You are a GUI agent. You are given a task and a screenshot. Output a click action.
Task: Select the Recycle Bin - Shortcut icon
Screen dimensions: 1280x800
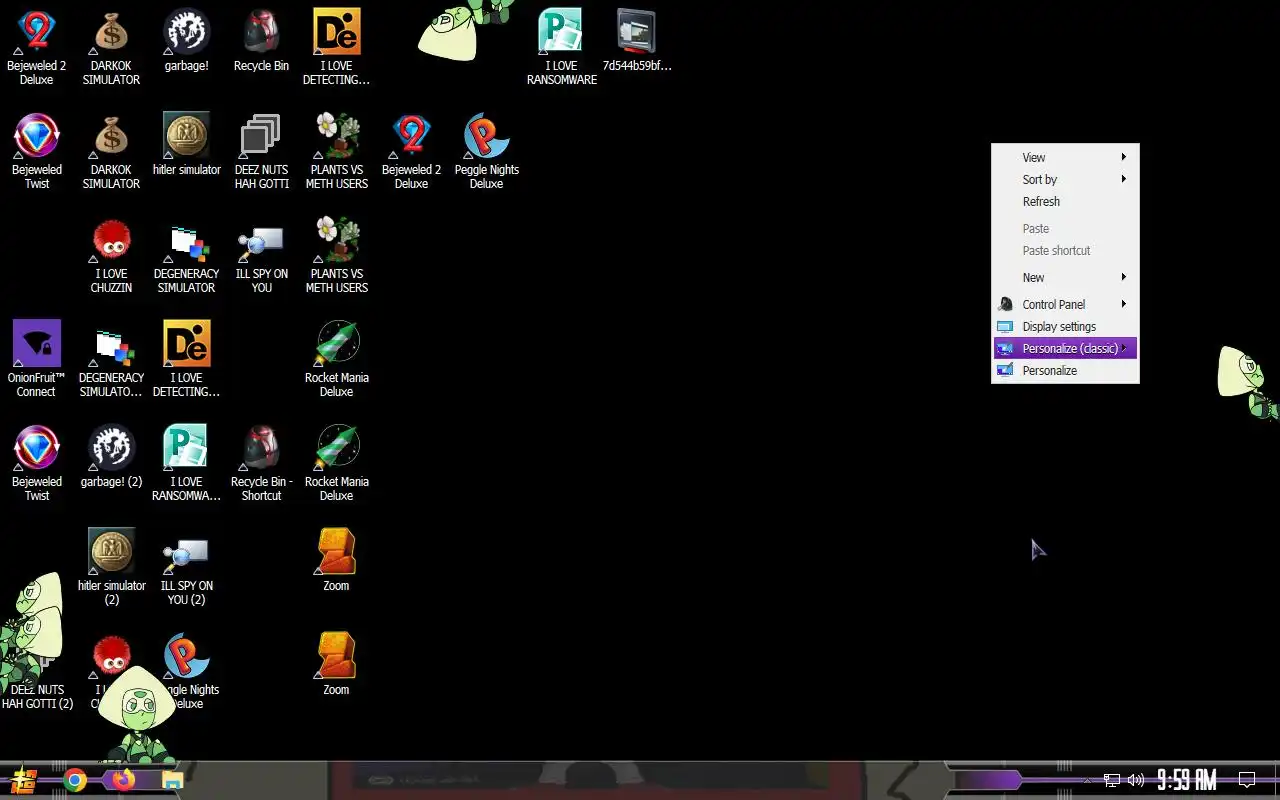(x=261, y=462)
